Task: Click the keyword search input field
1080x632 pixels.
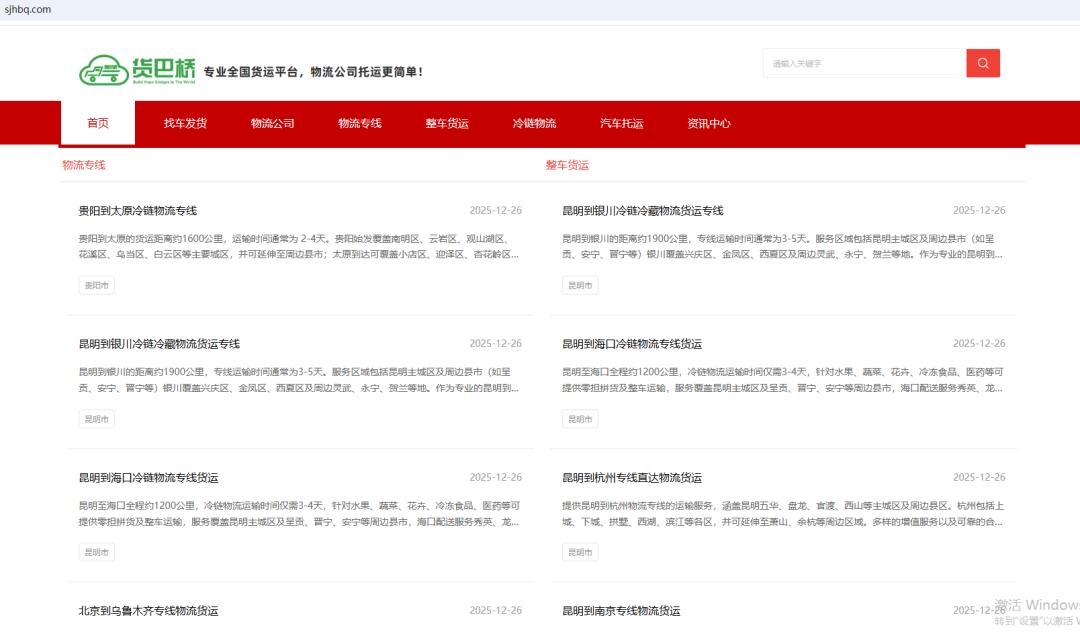Action: click(863, 63)
